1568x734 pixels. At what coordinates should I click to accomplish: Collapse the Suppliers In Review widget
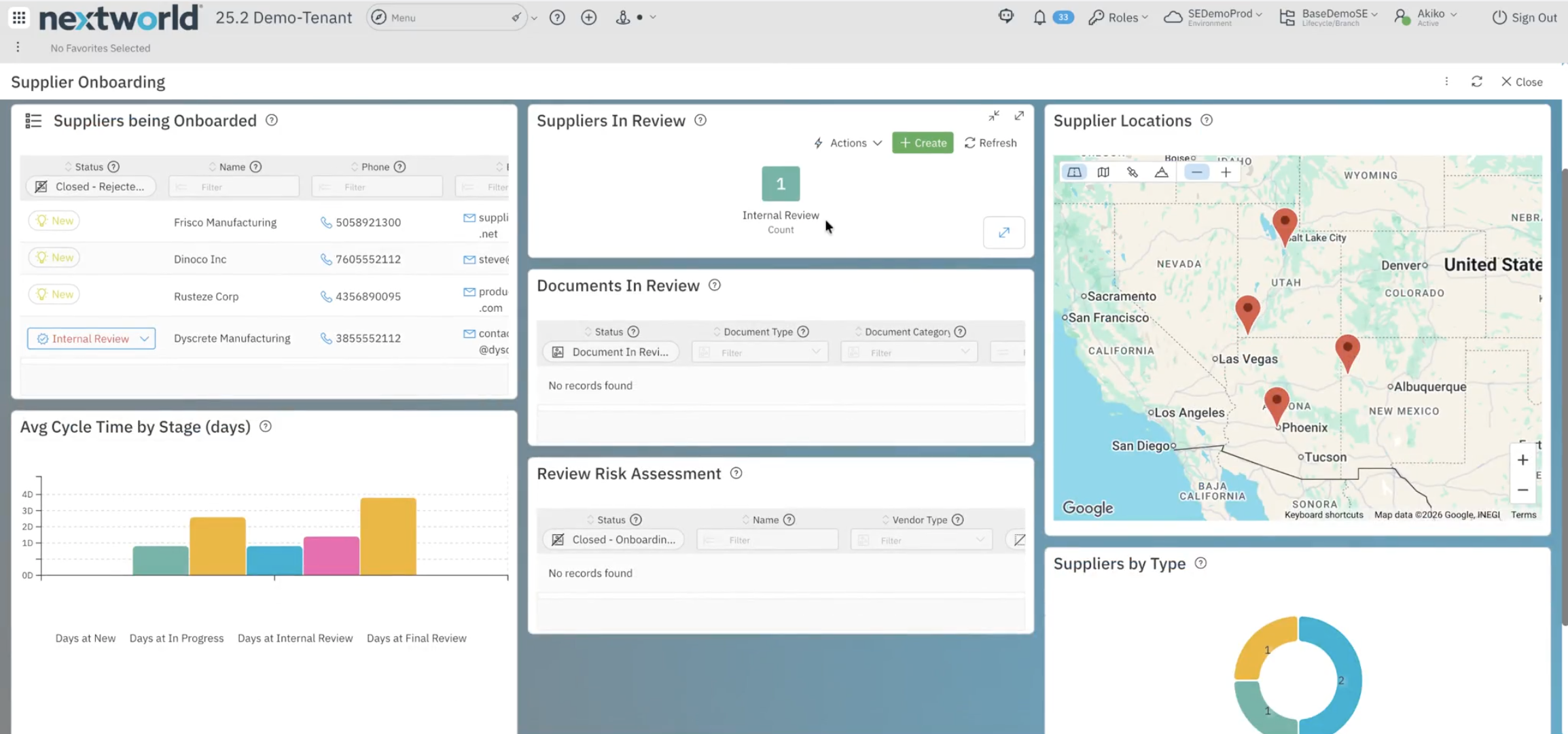[x=994, y=116]
